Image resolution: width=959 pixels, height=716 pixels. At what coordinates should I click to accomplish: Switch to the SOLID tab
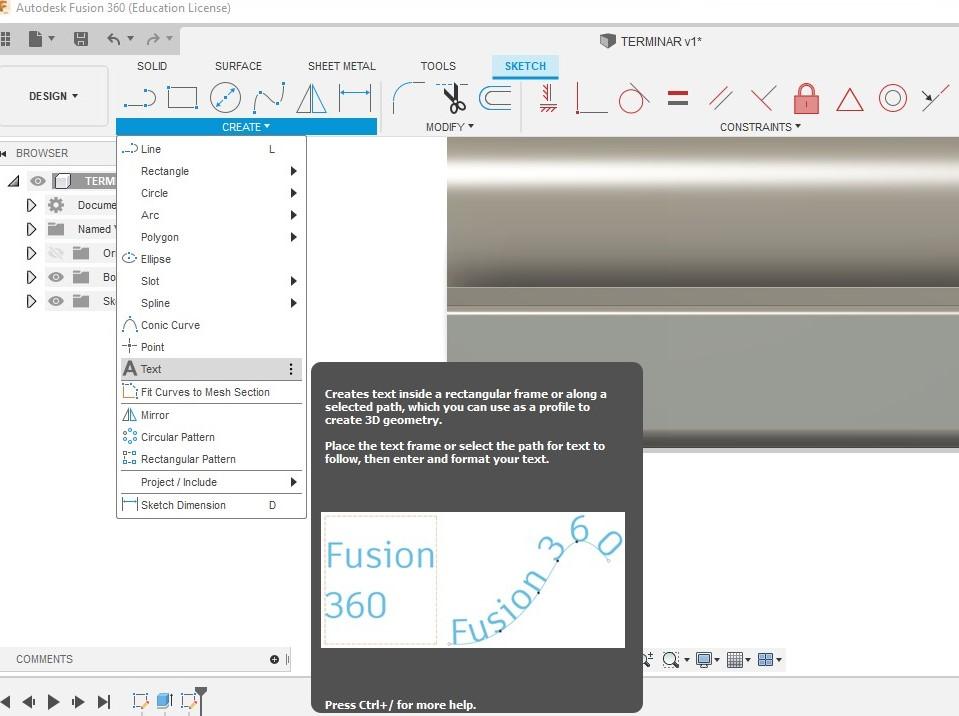152,66
